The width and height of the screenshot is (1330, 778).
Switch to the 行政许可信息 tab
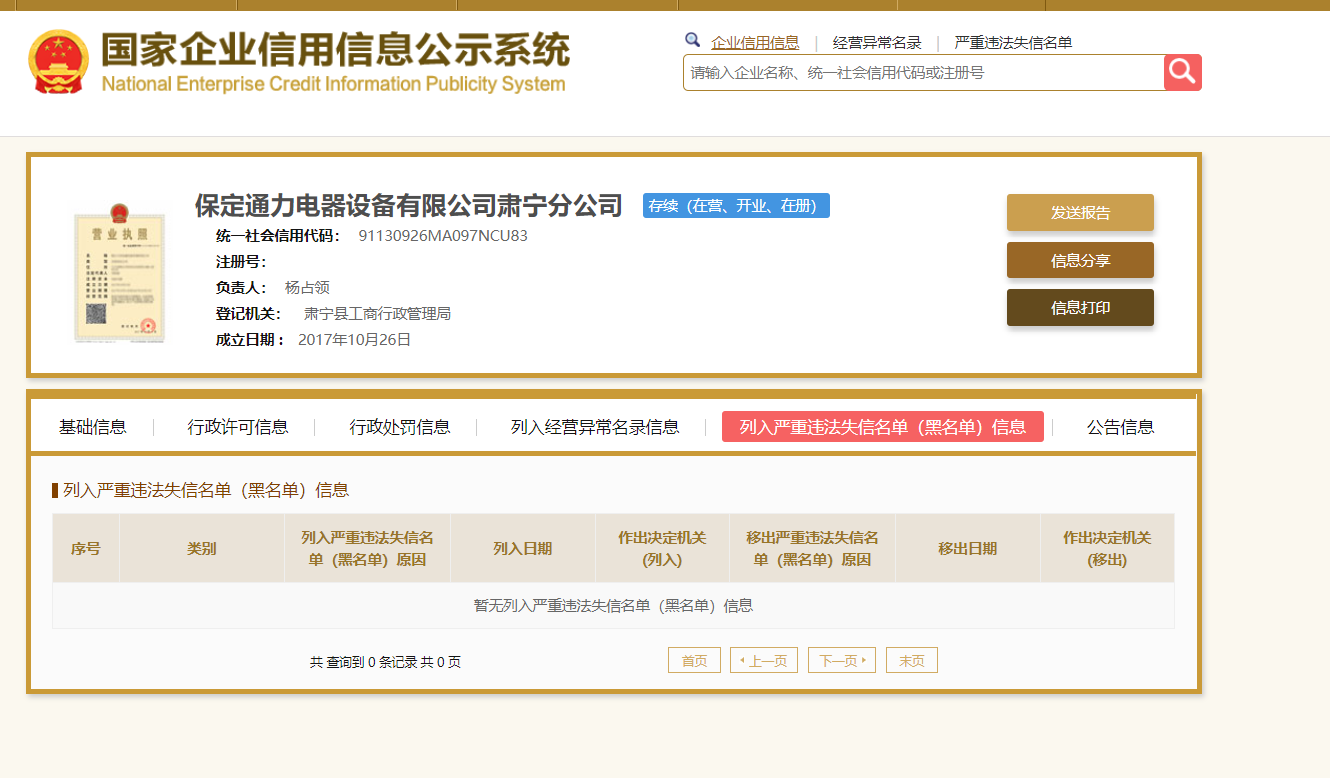(238, 427)
